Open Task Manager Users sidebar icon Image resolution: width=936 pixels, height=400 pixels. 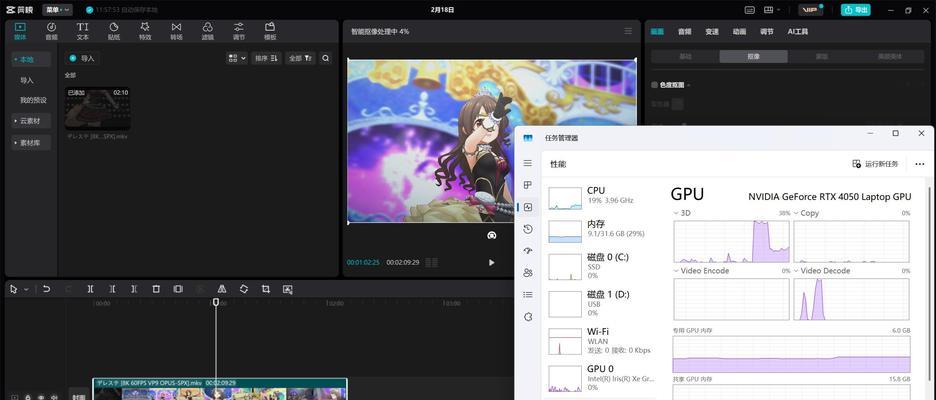coord(528,273)
